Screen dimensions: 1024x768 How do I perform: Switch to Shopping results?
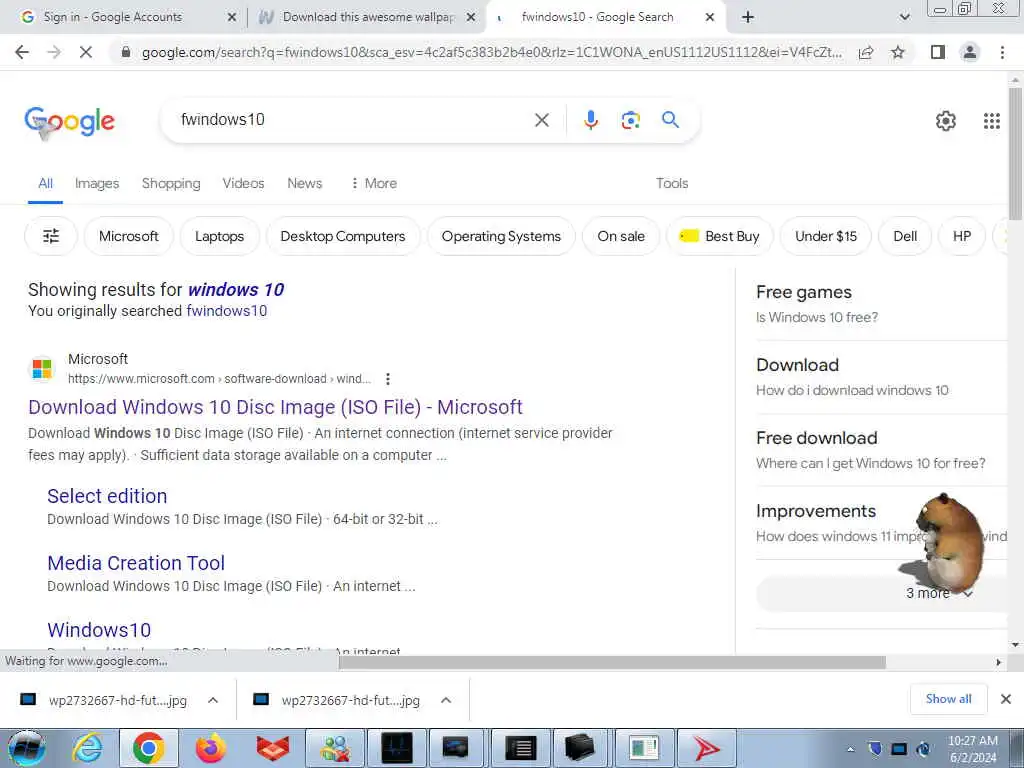click(x=171, y=184)
